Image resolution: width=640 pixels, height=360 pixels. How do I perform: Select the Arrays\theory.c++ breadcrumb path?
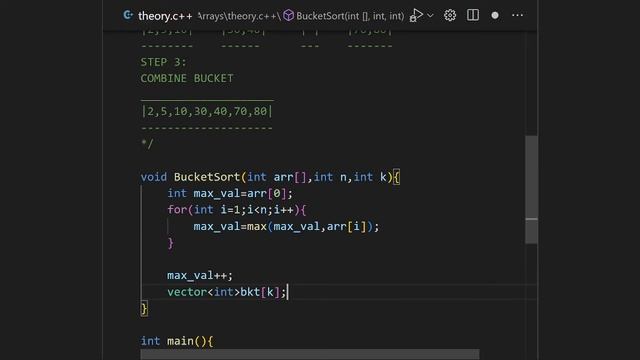[x=238, y=16]
